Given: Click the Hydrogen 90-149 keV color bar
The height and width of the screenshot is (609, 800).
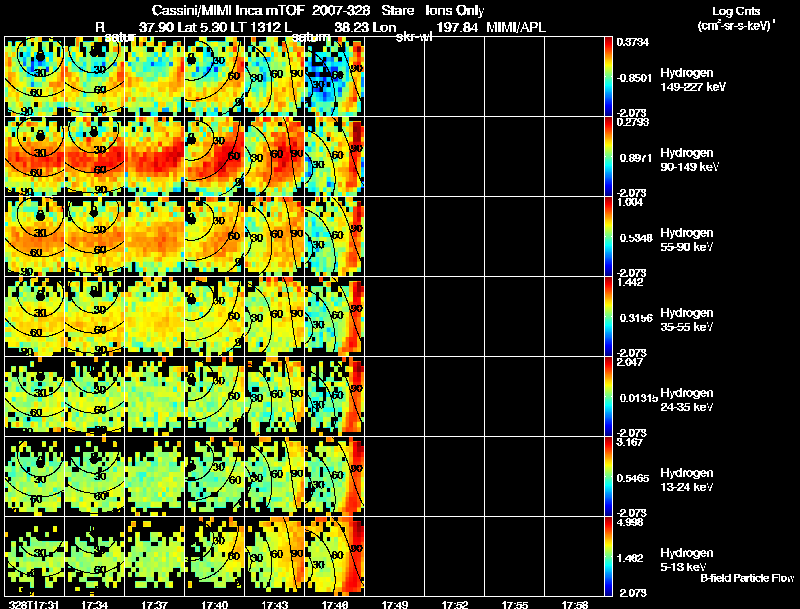Looking at the screenshot, I should pyautogui.click(x=608, y=157).
